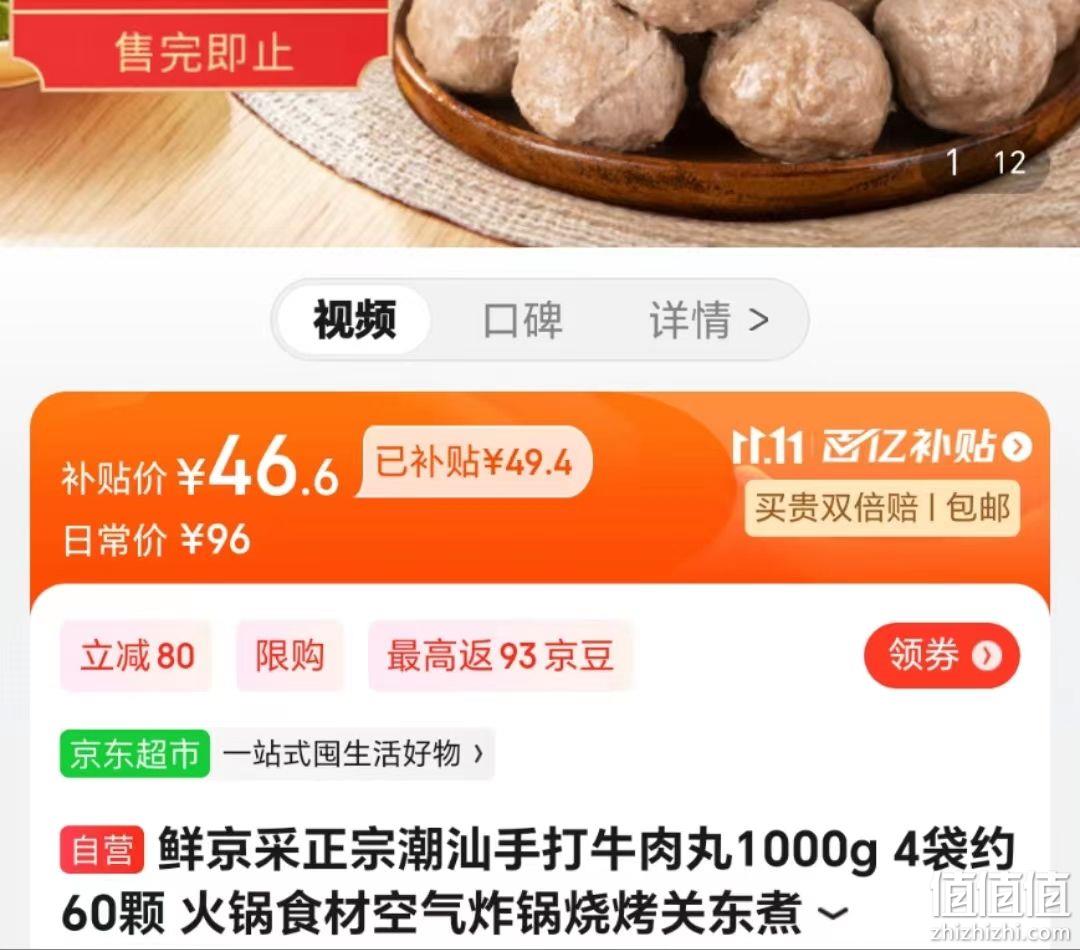Open the 口碑 reviews tab

pyautogui.click(x=523, y=320)
